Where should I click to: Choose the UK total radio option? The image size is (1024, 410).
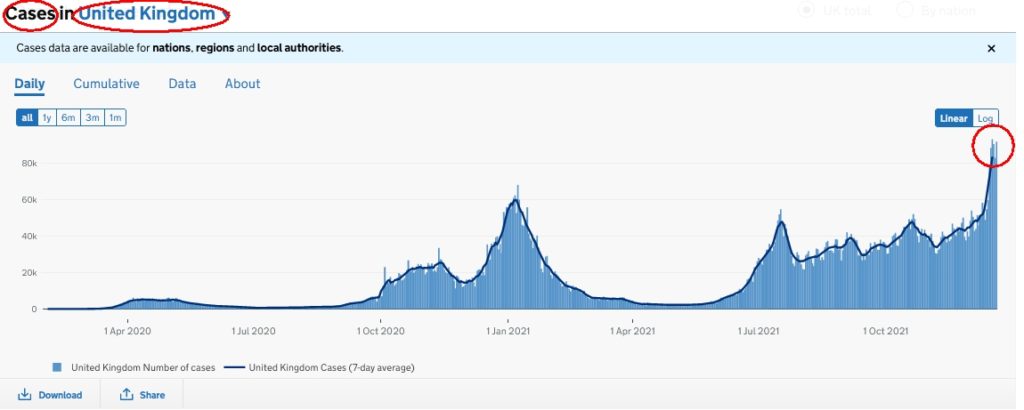pos(807,10)
